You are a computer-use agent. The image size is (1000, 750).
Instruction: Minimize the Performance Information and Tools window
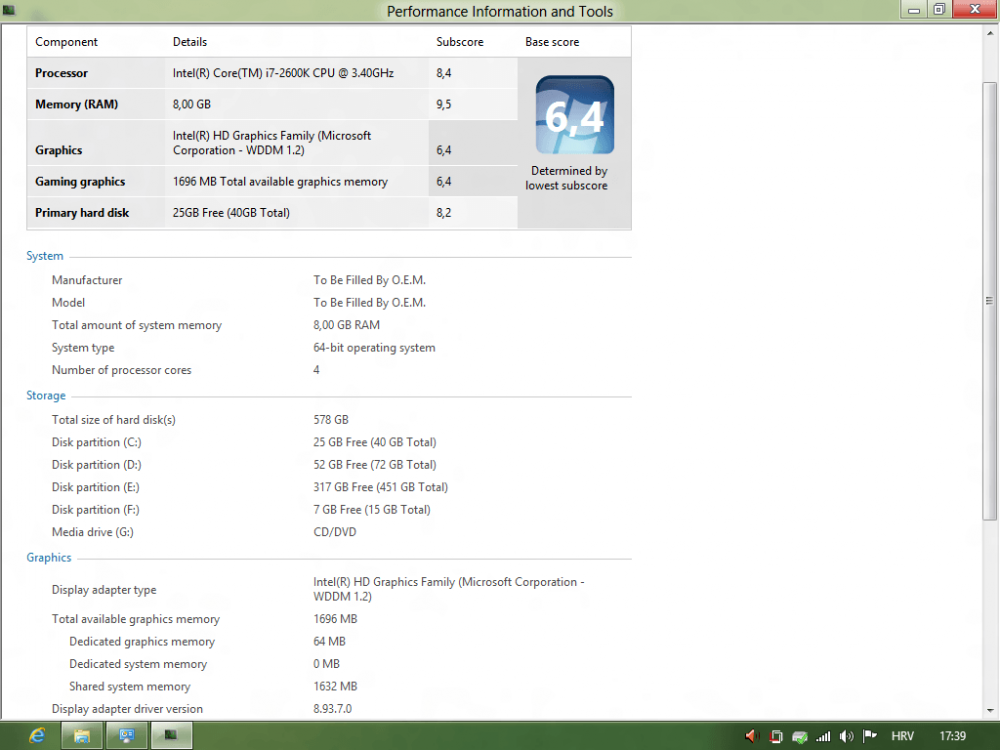click(914, 10)
